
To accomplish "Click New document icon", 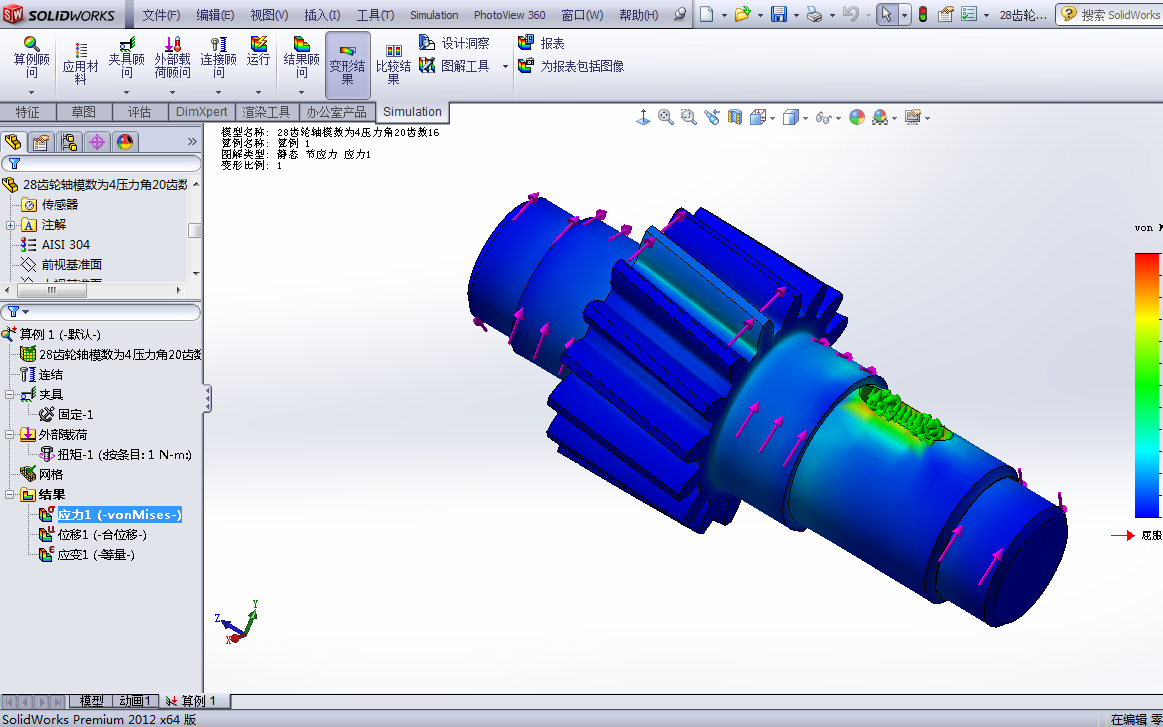I will (707, 14).
